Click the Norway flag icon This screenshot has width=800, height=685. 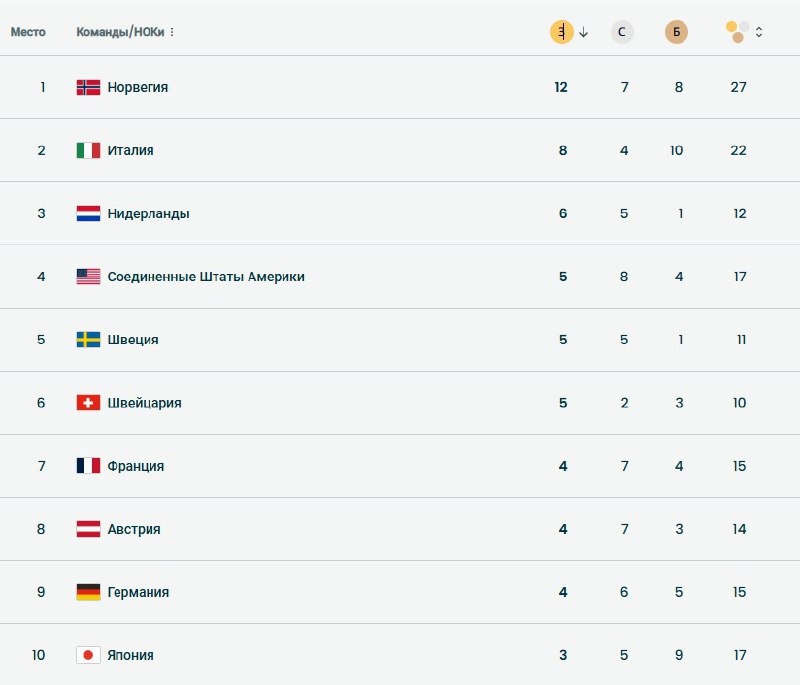pyautogui.click(x=88, y=87)
